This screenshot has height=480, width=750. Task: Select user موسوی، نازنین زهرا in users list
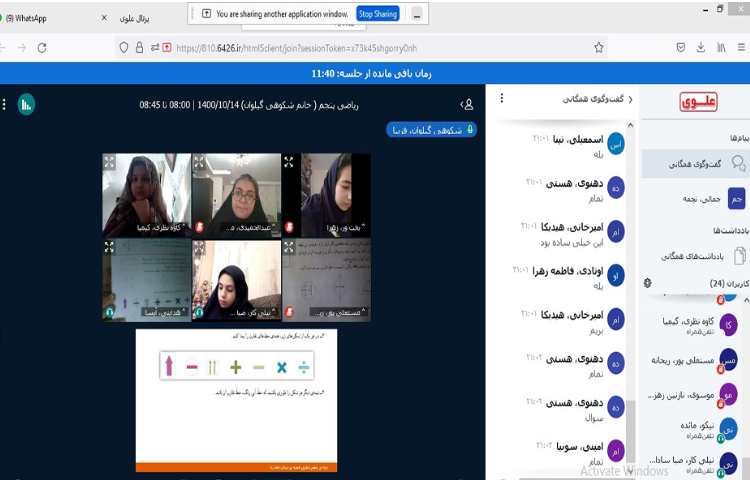pyautogui.click(x=695, y=395)
